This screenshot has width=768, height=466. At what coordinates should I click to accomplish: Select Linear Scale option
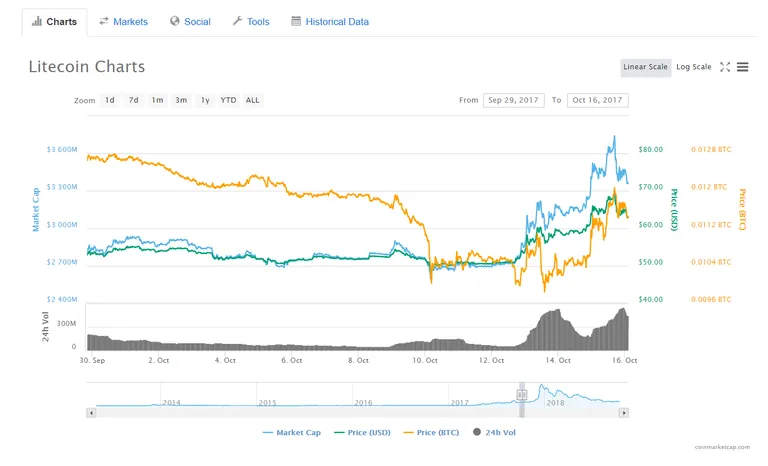pos(646,67)
